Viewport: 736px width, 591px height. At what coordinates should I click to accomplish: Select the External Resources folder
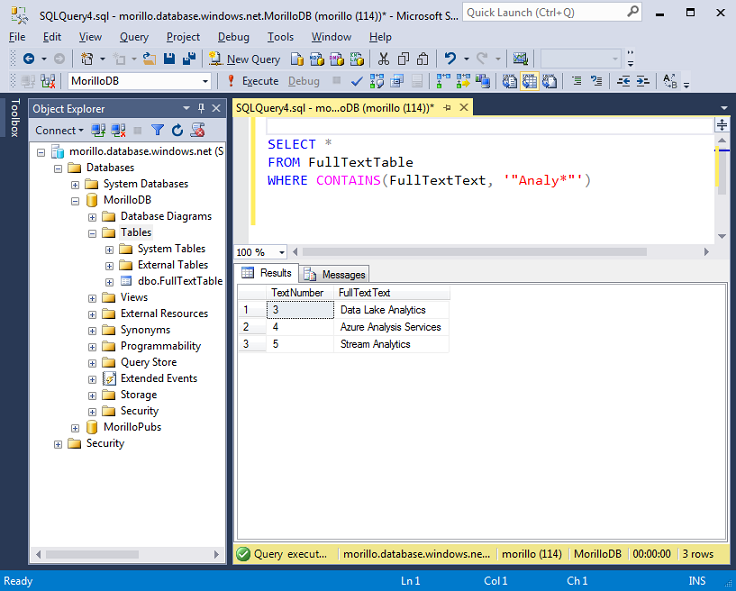click(x=164, y=314)
